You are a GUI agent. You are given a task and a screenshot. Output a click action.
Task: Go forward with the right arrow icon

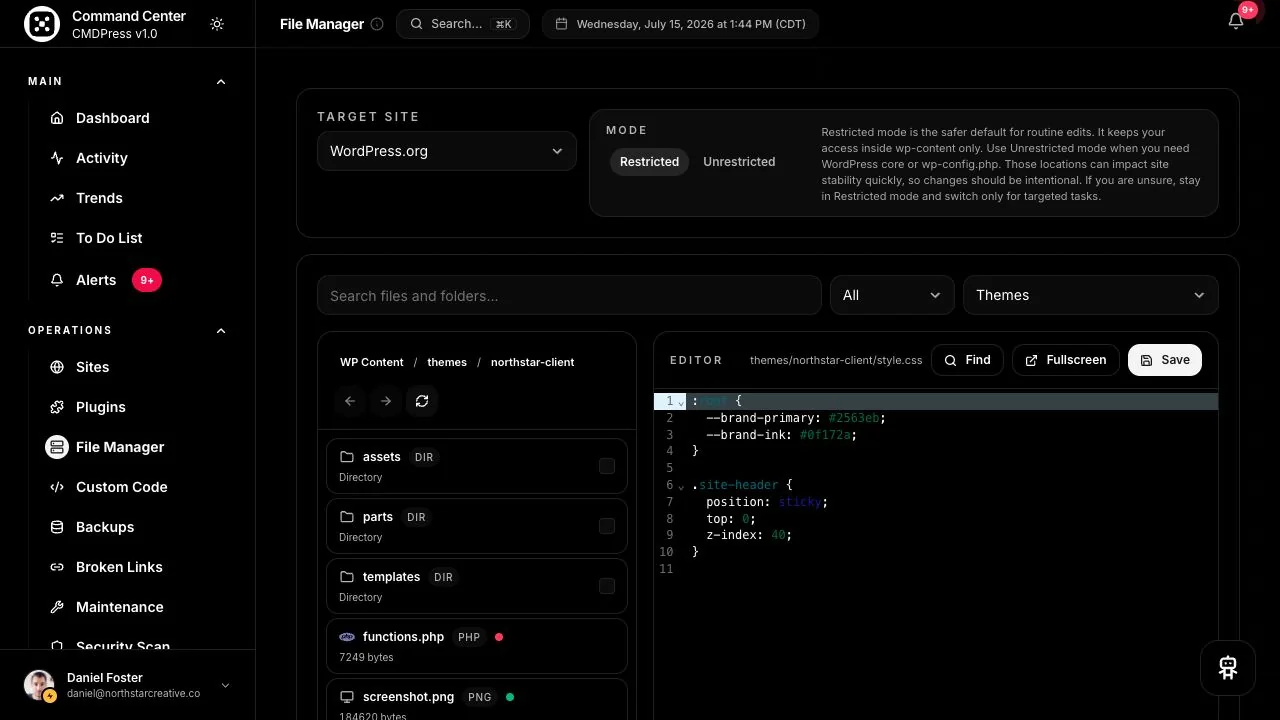(x=386, y=401)
